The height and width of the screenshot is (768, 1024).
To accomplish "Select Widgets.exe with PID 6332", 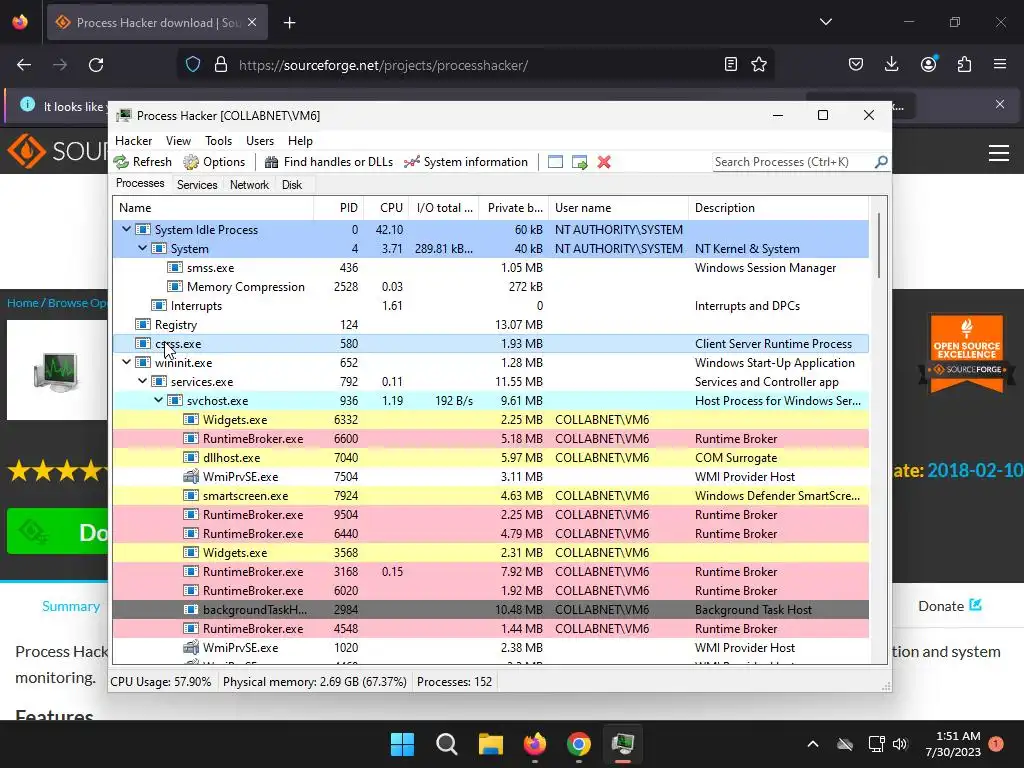I will coord(490,419).
